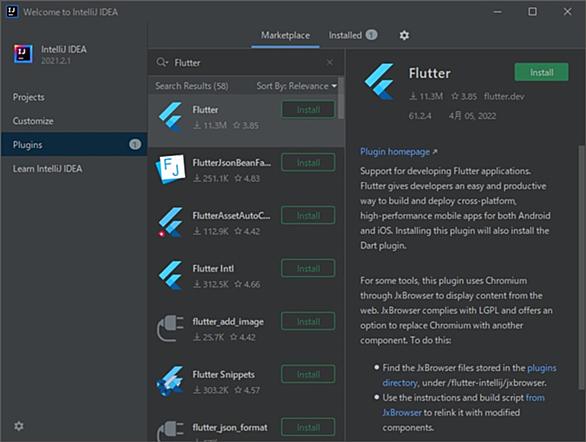Open the Customize section
The width and height of the screenshot is (586, 442).
click(74, 121)
